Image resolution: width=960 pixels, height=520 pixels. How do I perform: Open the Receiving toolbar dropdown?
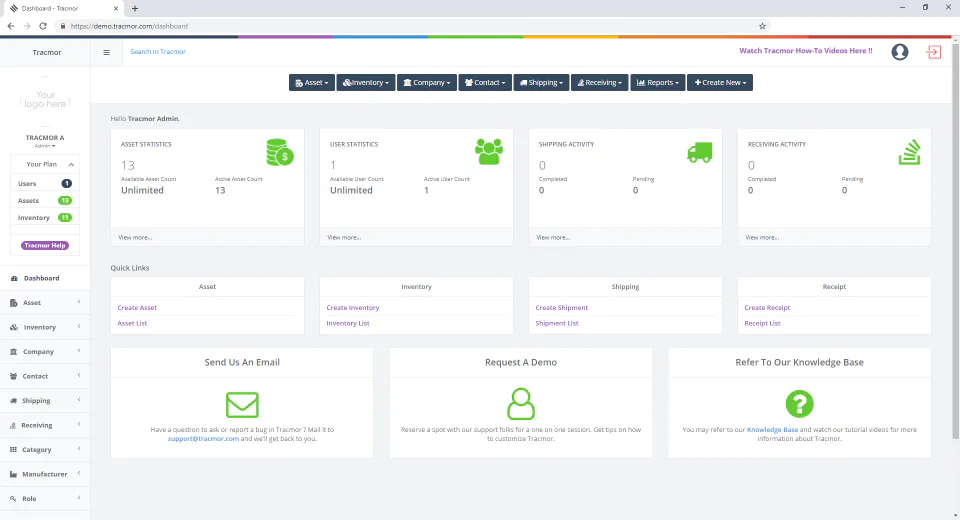599,83
